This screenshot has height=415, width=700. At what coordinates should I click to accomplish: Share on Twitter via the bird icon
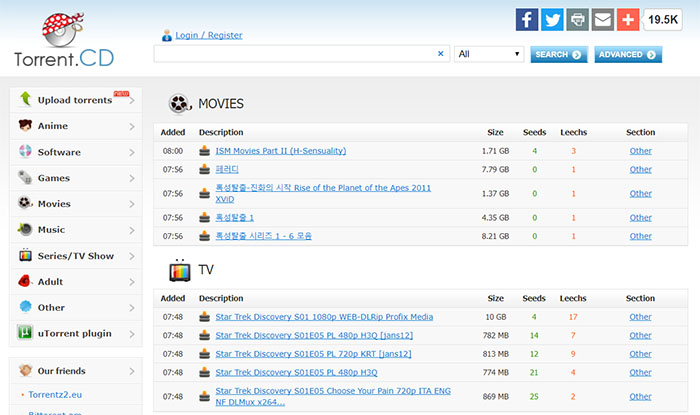pos(552,20)
